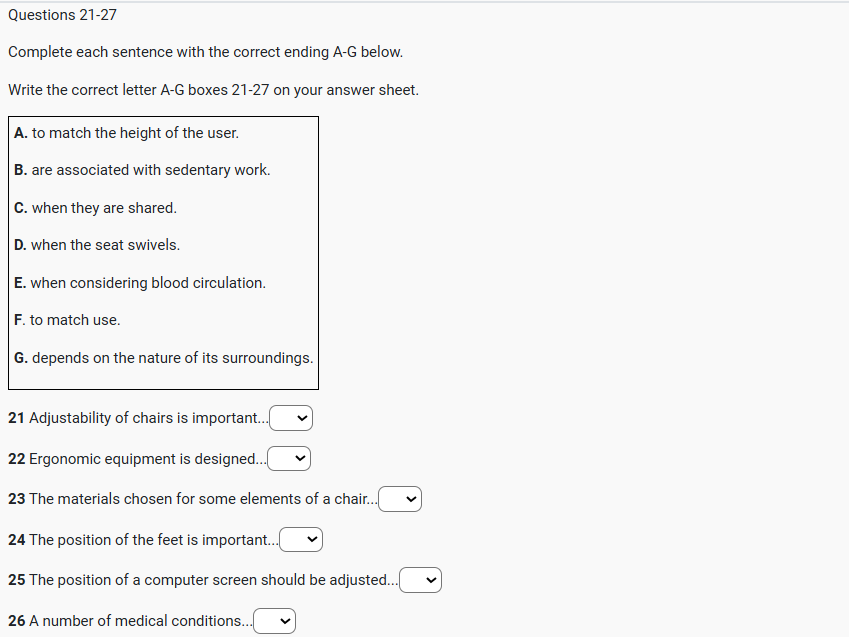Select option F 'to match use'
Image resolution: width=849 pixels, height=637 pixels.
click(x=68, y=320)
